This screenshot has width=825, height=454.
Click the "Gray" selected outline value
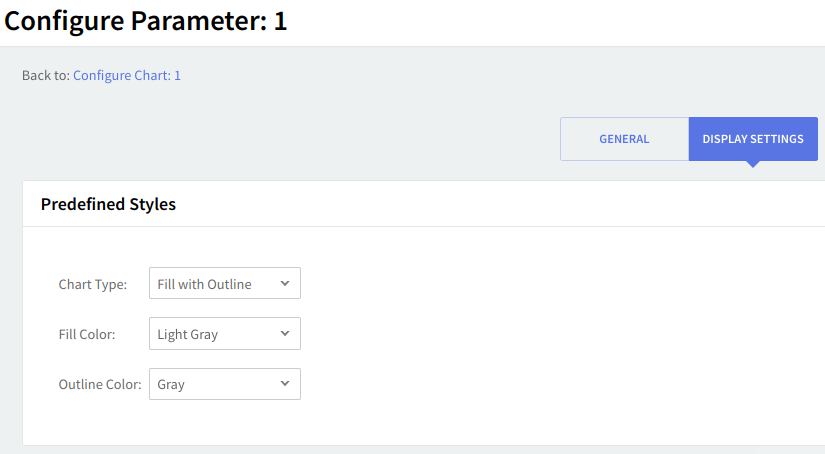tap(171, 384)
